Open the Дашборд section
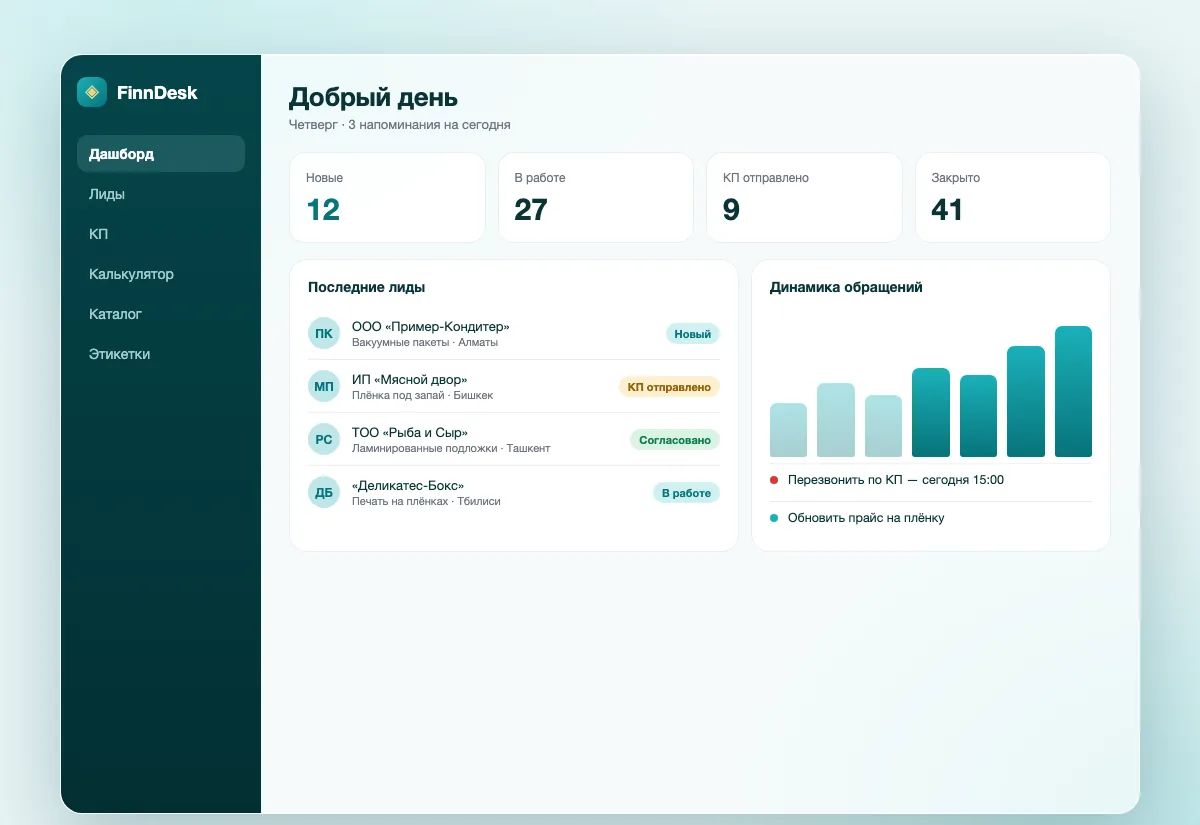This screenshot has height=825, width=1200. tap(161, 154)
